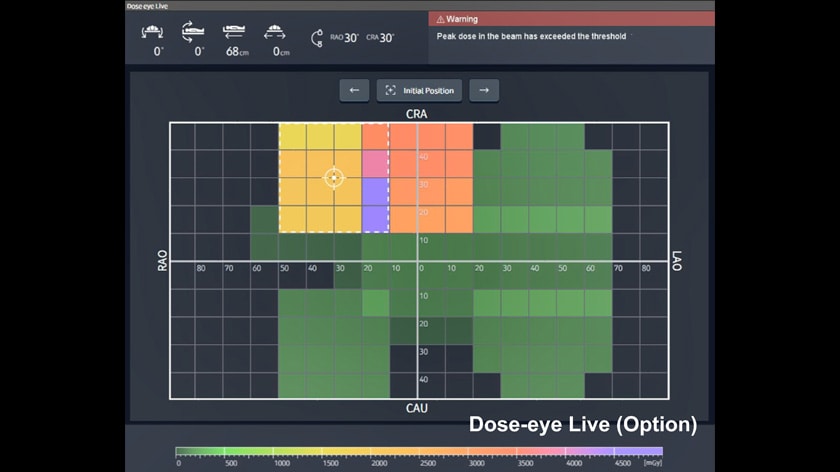Click the warning triangle icon
This screenshot has width=840, height=472.
point(440,19)
